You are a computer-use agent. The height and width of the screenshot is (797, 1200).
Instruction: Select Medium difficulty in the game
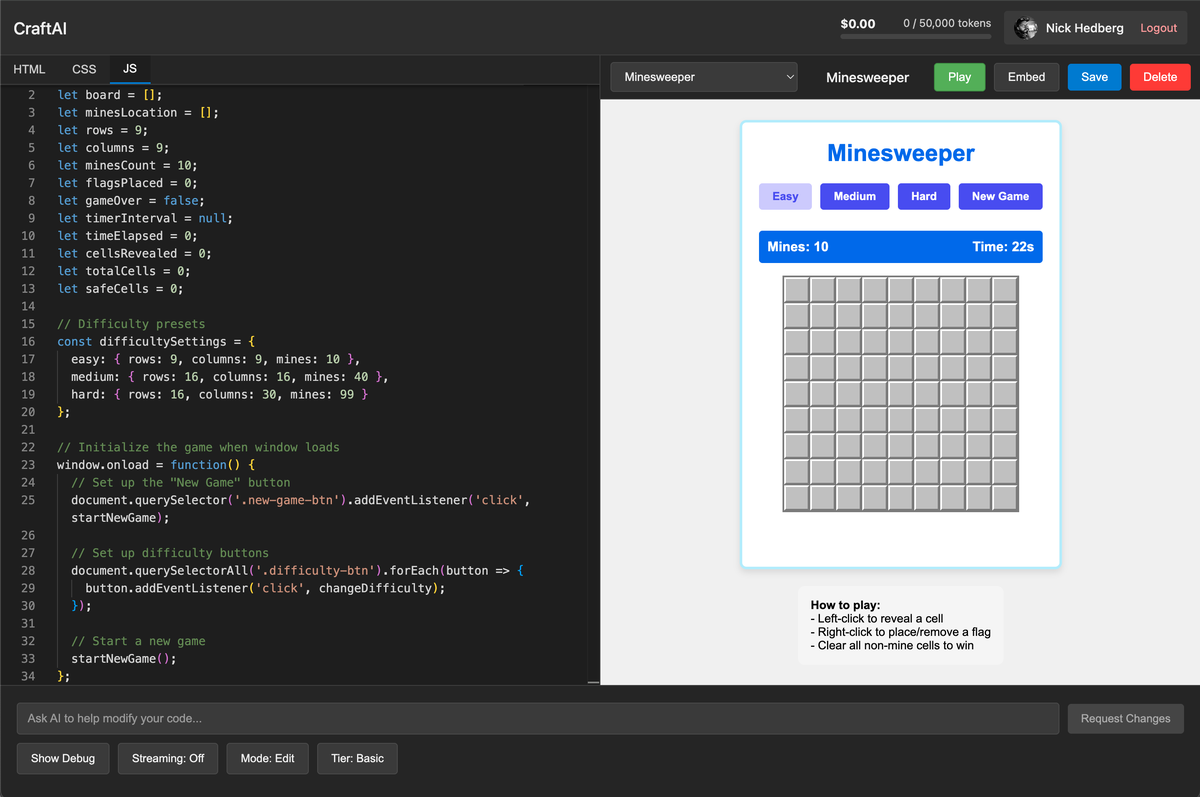pos(854,196)
